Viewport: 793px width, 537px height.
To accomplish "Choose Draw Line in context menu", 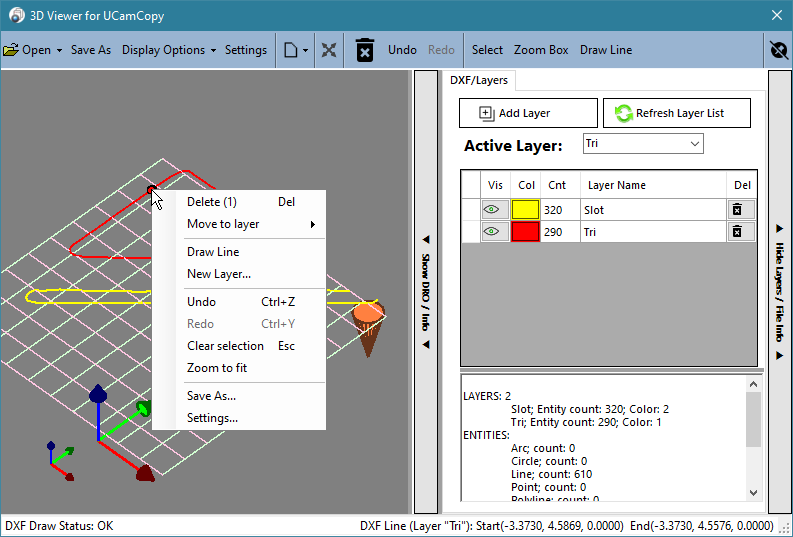I will click(239, 252).
